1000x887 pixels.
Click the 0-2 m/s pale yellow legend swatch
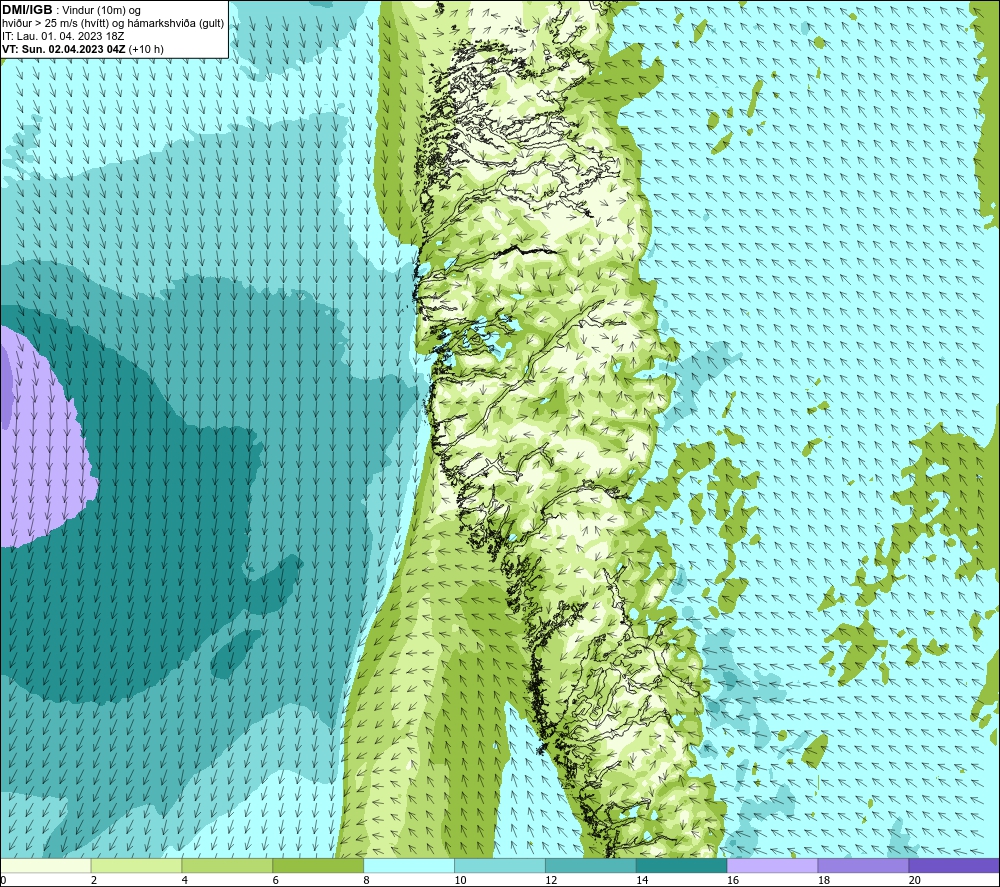click(x=46, y=865)
